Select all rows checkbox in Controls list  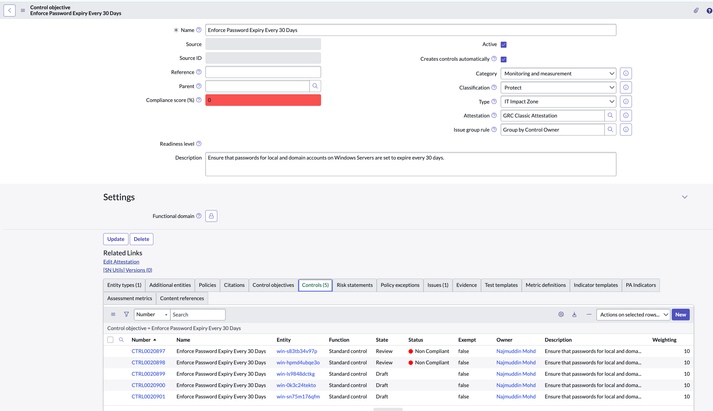click(110, 340)
